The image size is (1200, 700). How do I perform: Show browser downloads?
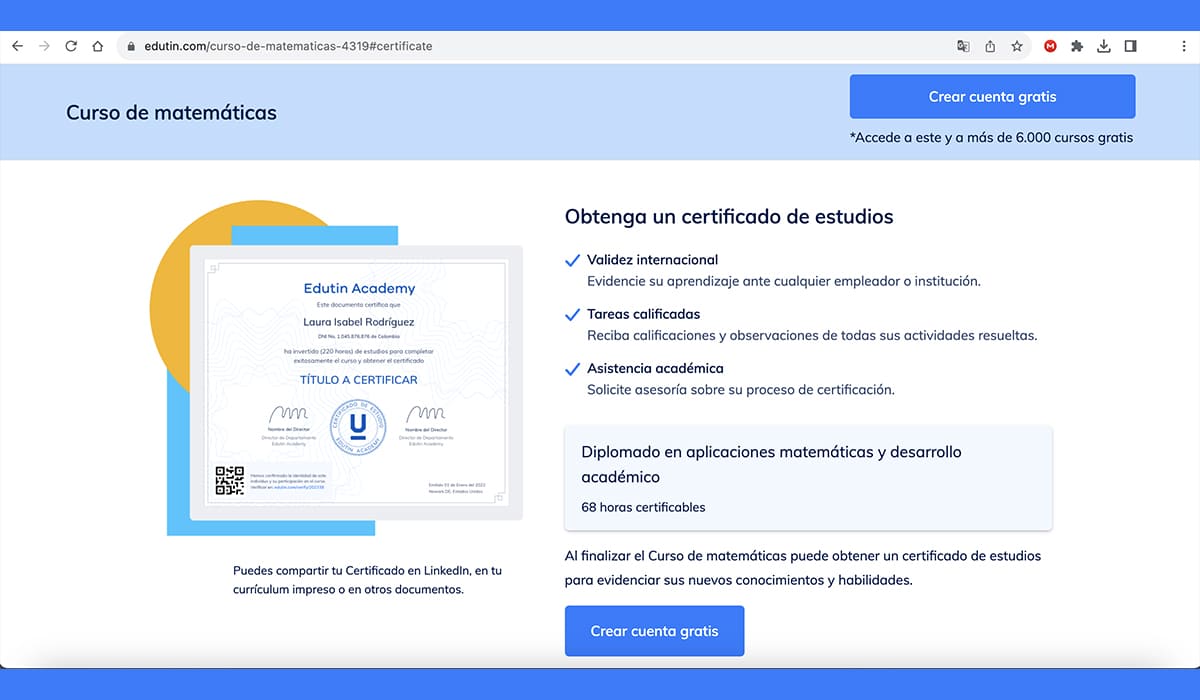[x=1104, y=46]
